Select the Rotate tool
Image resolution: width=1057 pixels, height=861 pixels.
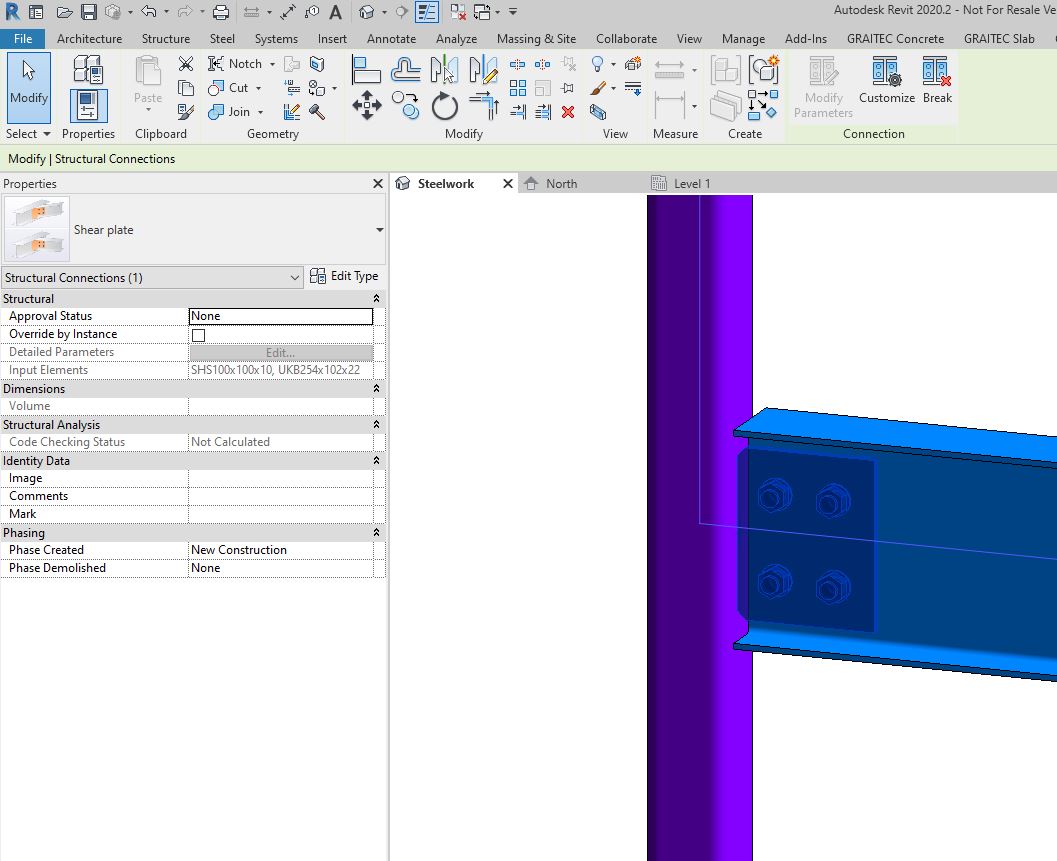pos(444,105)
